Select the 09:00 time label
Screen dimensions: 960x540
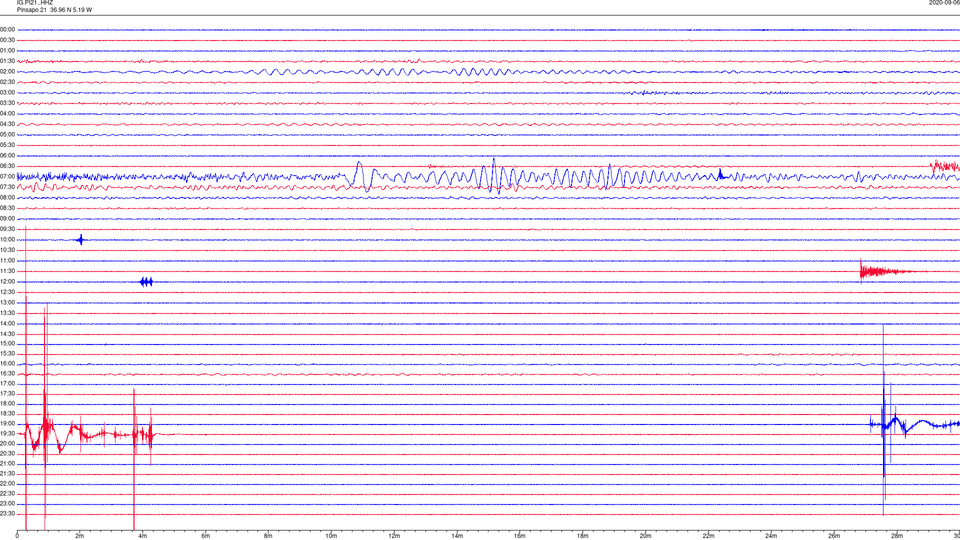tap(7, 218)
